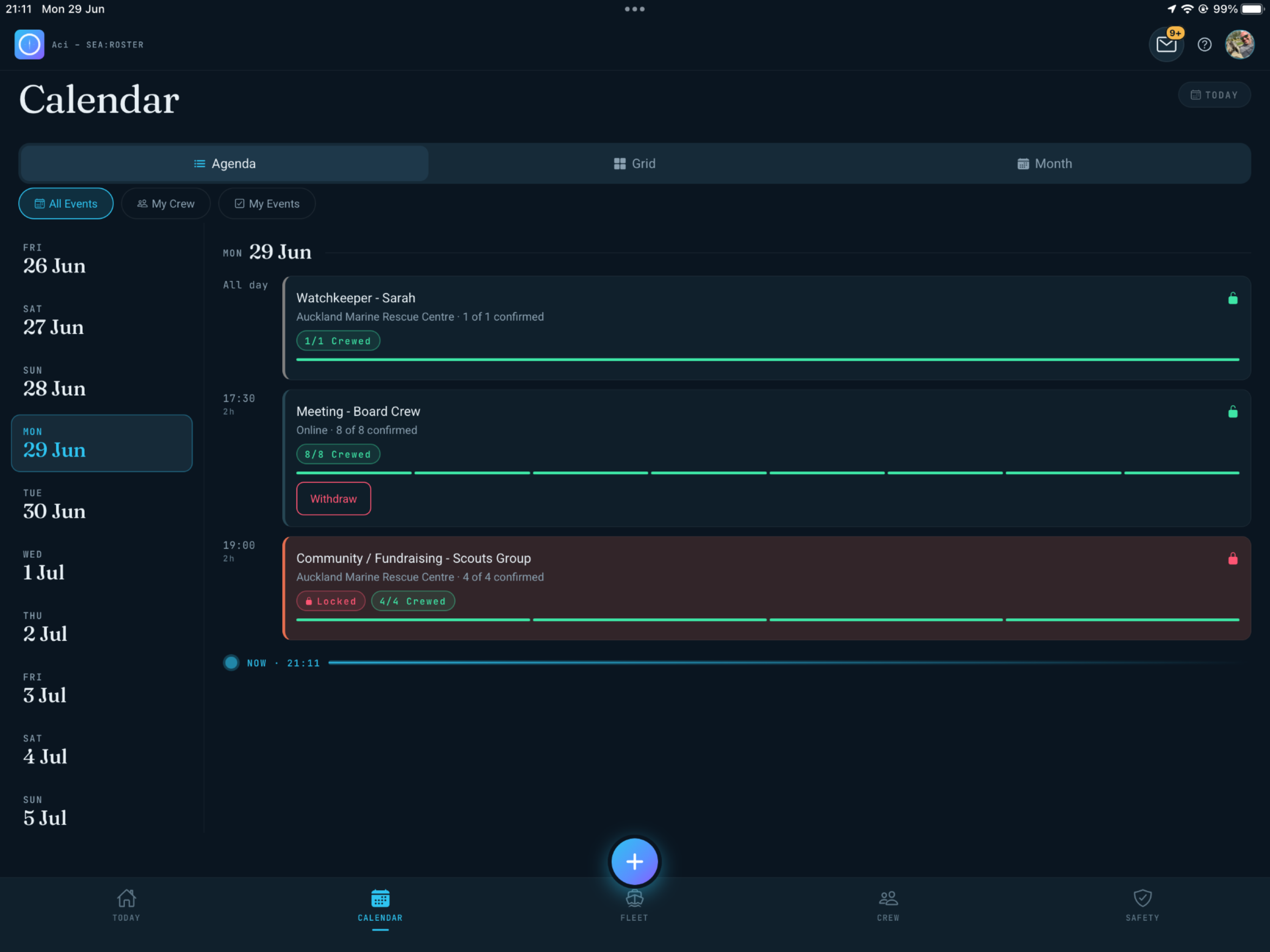The width and height of the screenshot is (1270, 952).
Task: Tap the three-dot multitasking indicator
Action: tap(635, 9)
